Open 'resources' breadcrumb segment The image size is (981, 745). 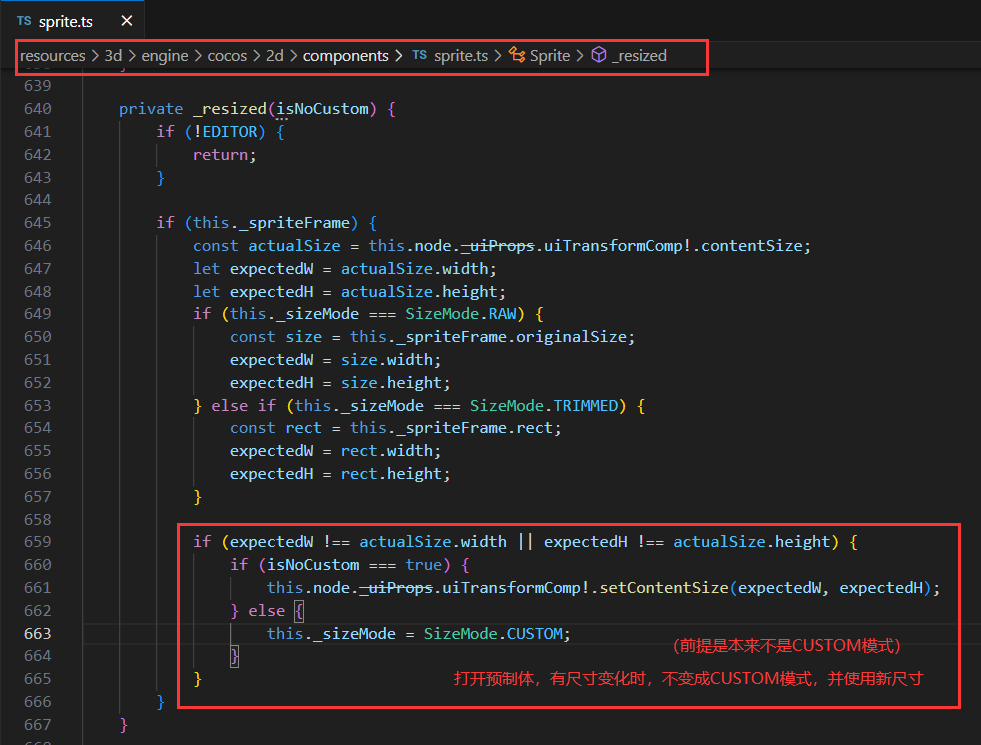coord(53,56)
